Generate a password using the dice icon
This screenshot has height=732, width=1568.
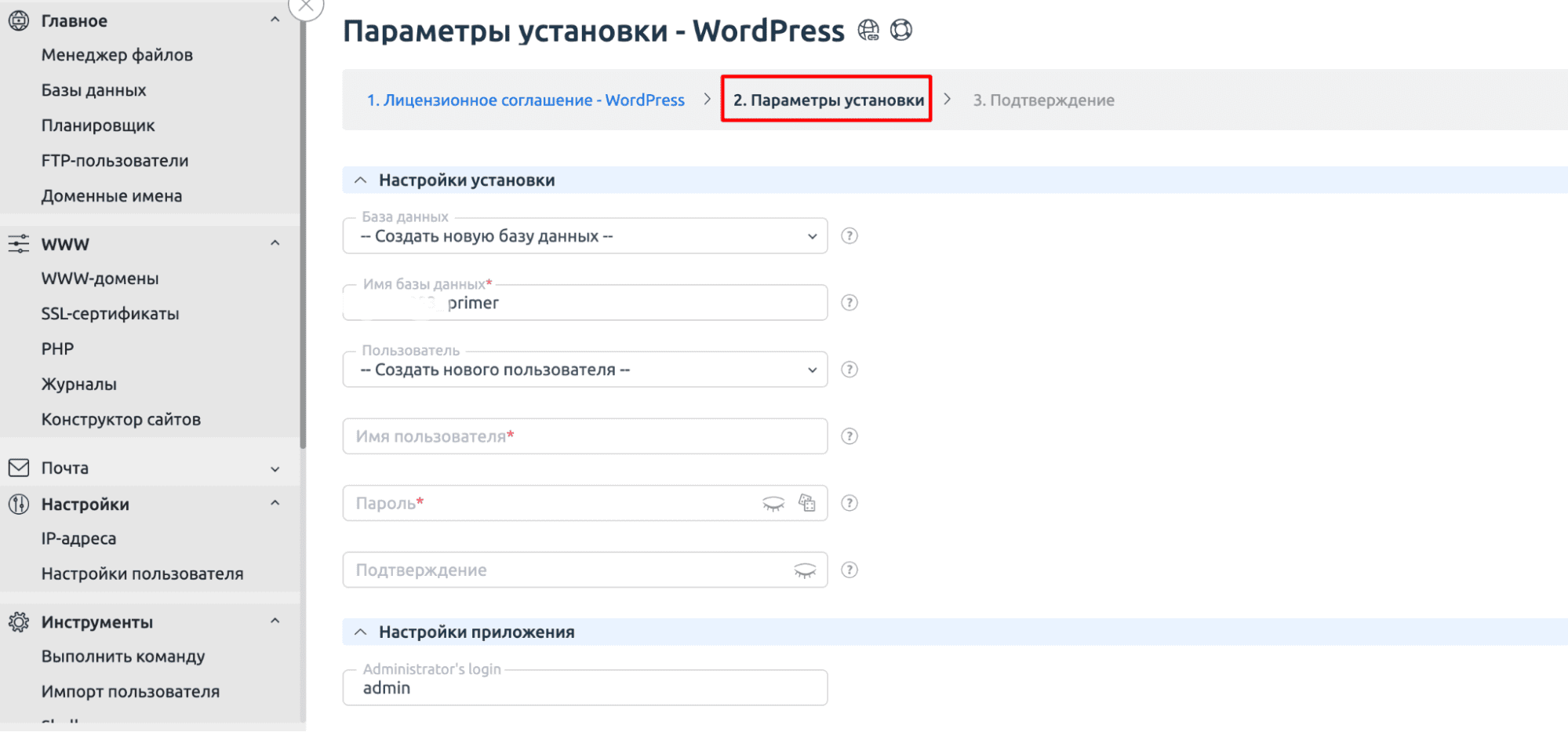[x=807, y=503]
